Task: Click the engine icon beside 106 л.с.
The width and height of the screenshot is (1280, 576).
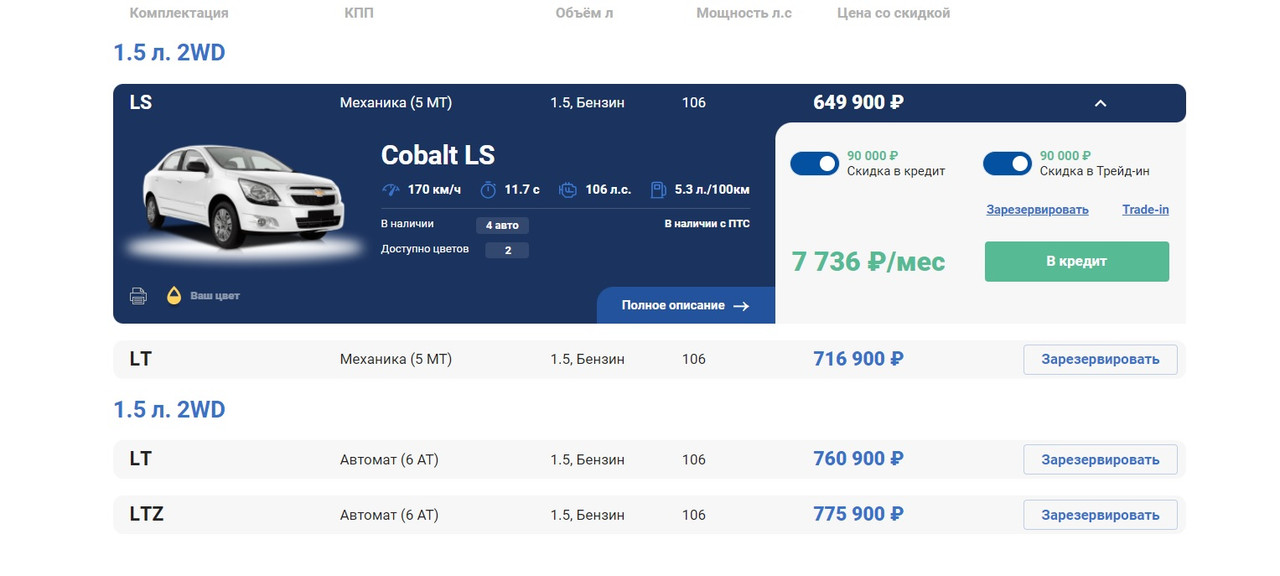Action: pos(567,189)
